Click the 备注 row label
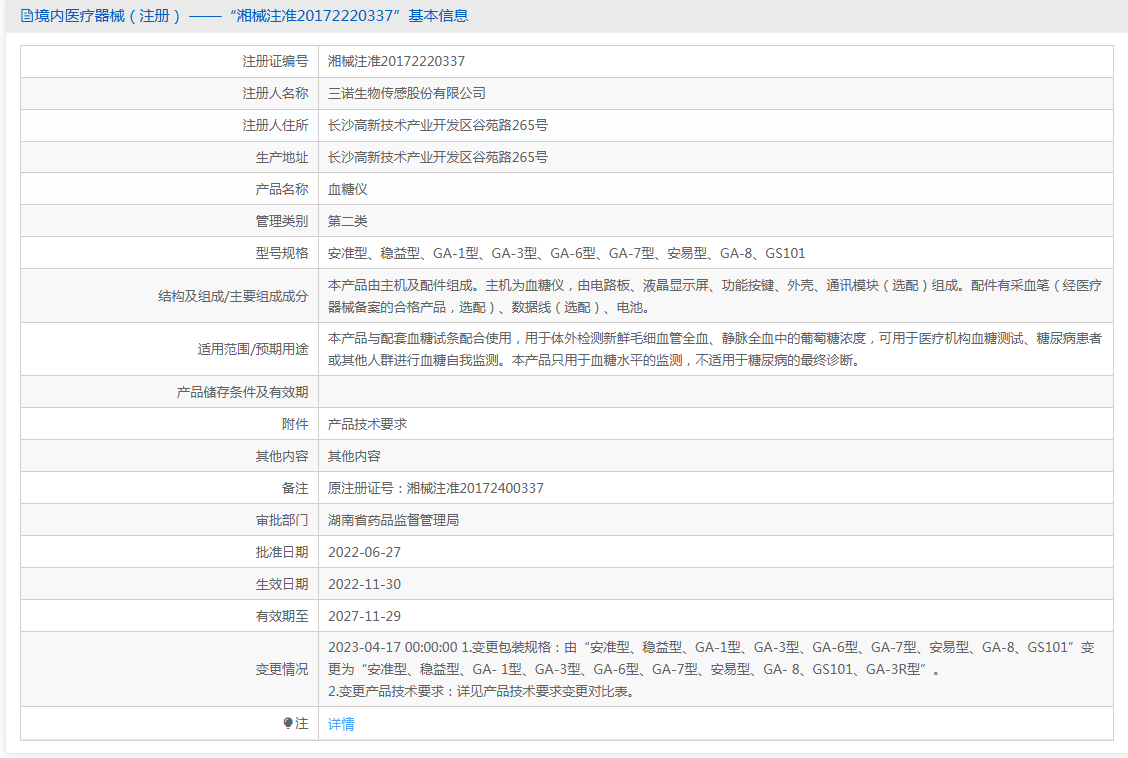This screenshot has height=758, width=1128. click(295, 488)
